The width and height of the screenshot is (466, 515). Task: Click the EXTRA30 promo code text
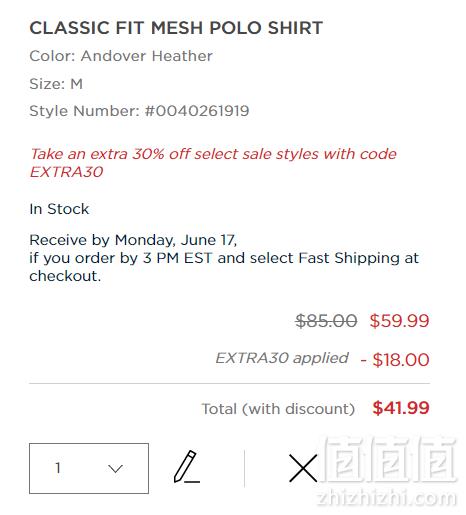tap(66, 172)
